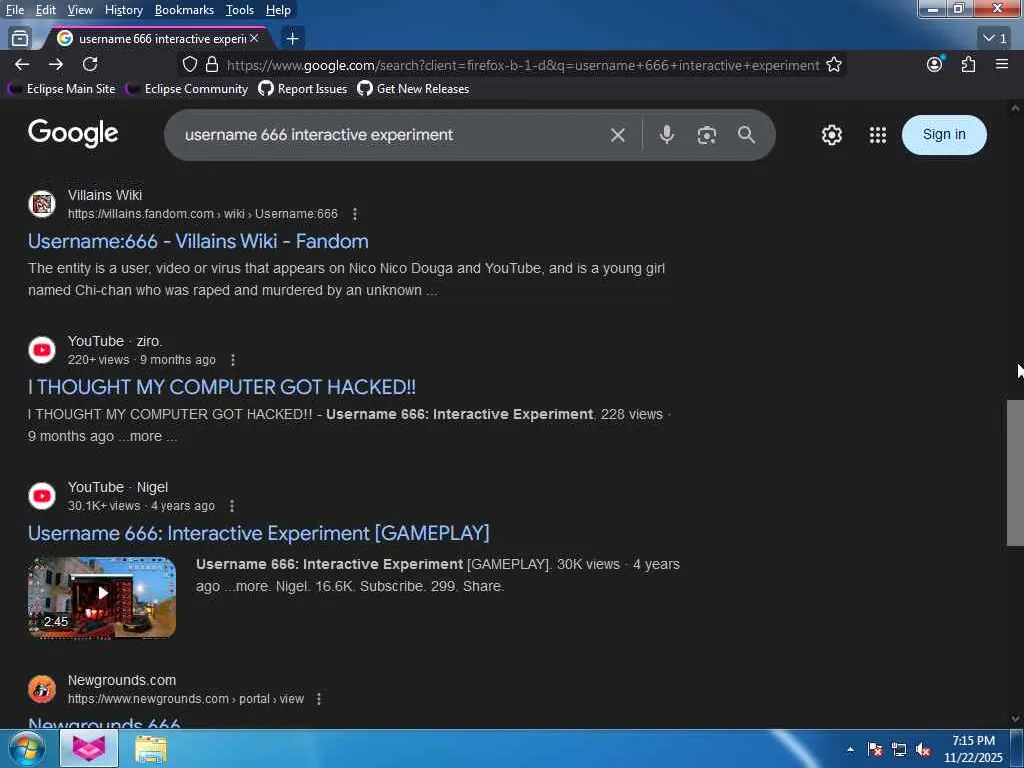This screenshot has height=768, width=1024.
Task: Select the username 666 interactive experiment tab
Action: click(x=157, y=39)
